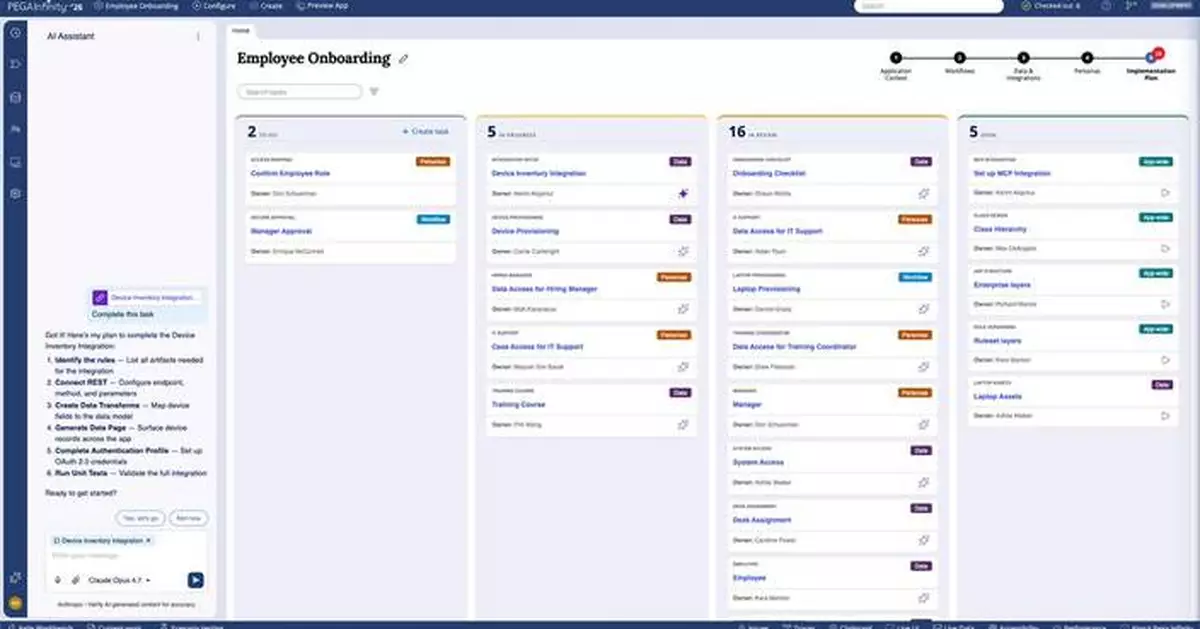Open Confirm Employee Role task link
Viewport: 1200px width, 629px height.
pyautogui.click(x=290, y=173)
